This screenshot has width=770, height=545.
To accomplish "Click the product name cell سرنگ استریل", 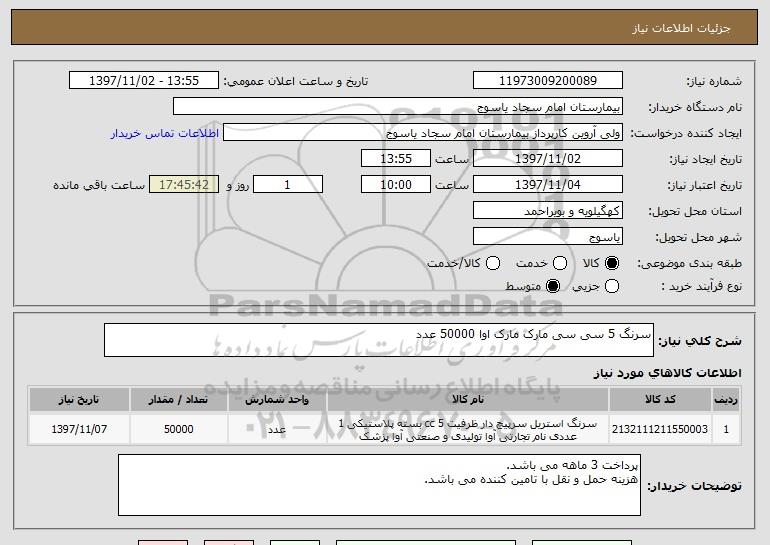I will coord(468,429).
